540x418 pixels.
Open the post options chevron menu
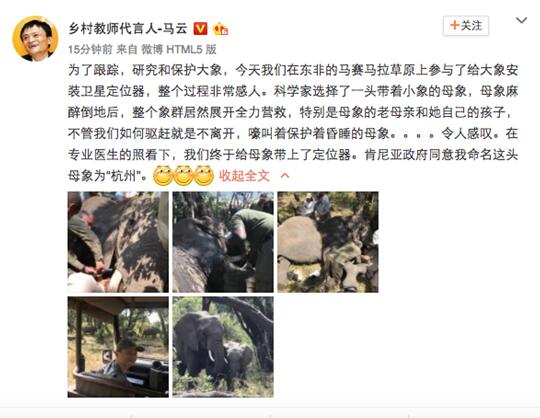pyautogui.click(x=521, y=21)
